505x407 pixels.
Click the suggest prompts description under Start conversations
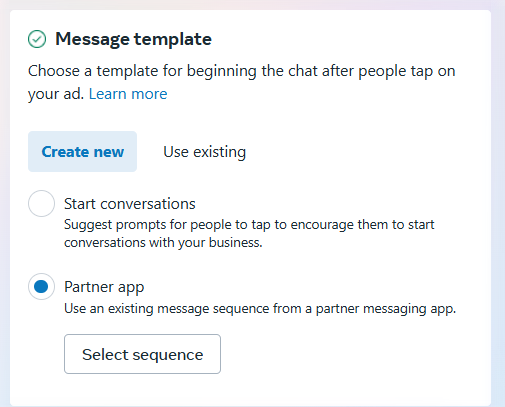(x=249, y=233)
